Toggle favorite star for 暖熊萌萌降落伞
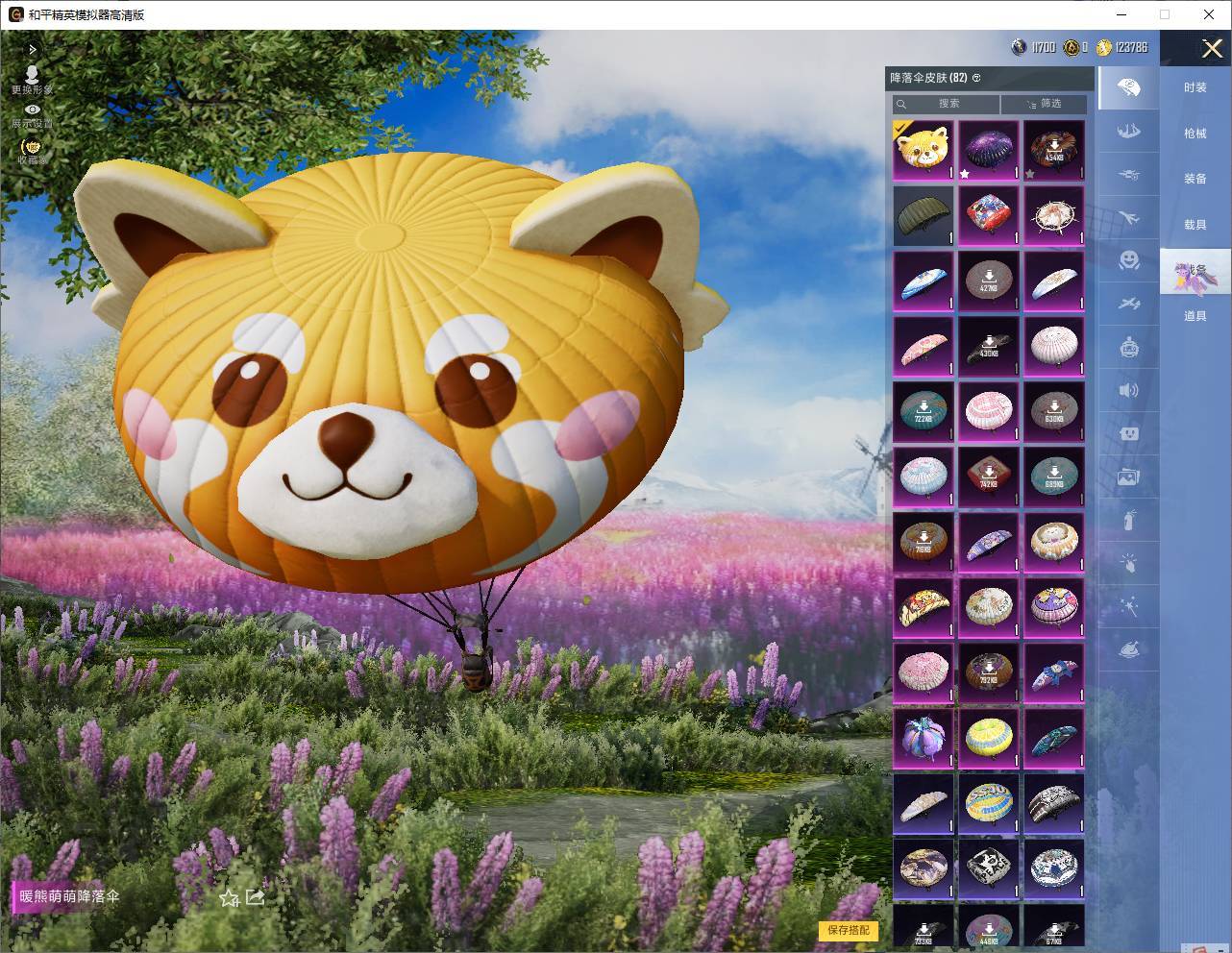The width and height of the screenshot is (1232, 953). (229, 897)
